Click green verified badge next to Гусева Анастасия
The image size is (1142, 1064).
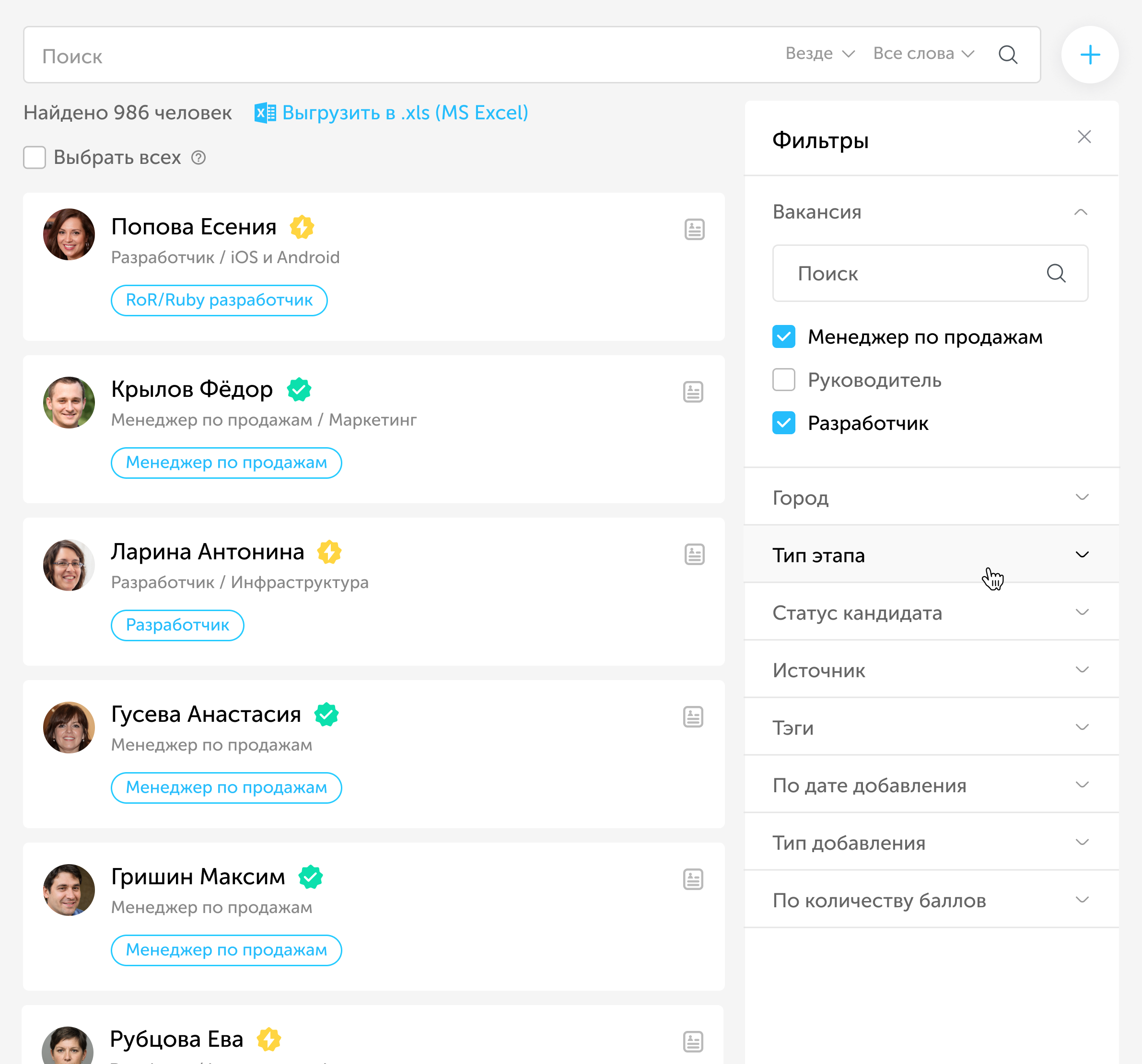(326, 714)
